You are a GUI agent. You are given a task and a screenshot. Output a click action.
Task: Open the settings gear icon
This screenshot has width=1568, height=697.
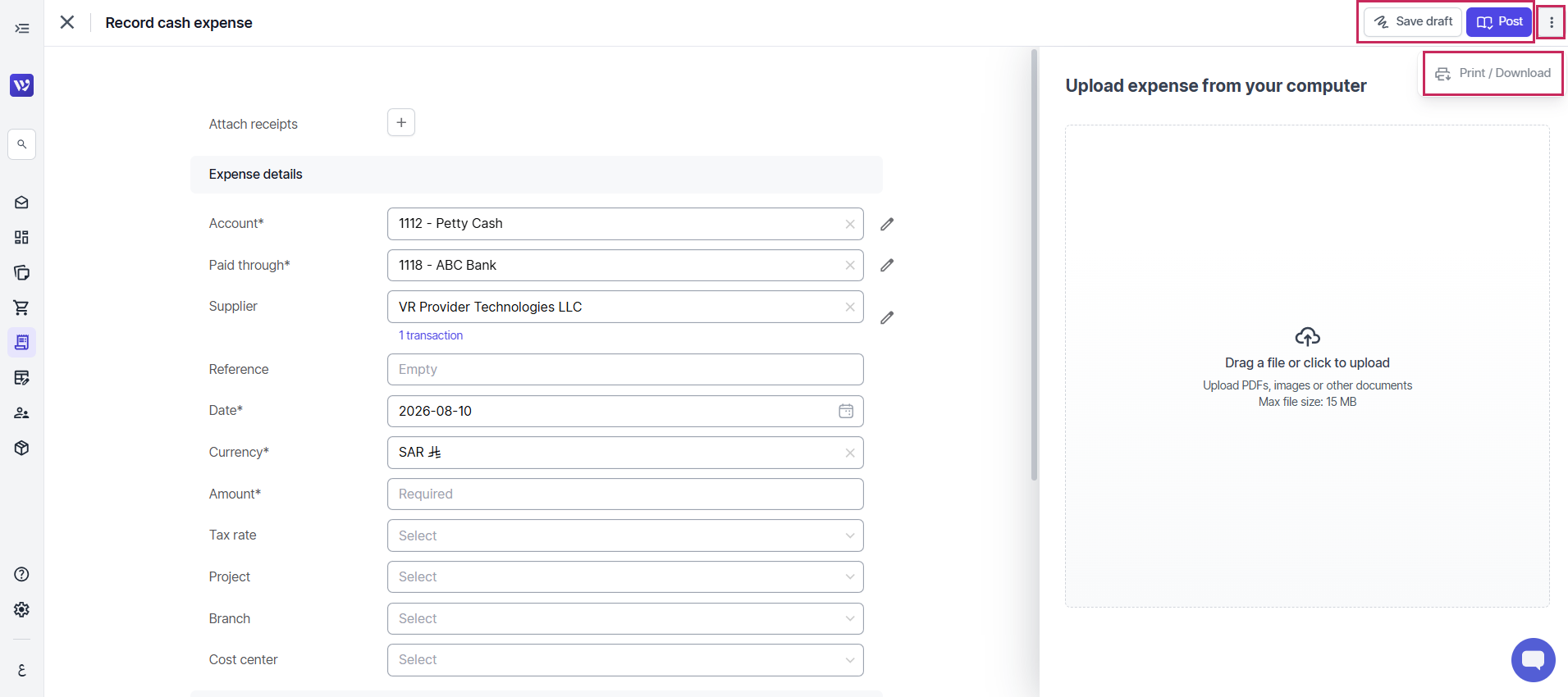(x=22, y=610)
